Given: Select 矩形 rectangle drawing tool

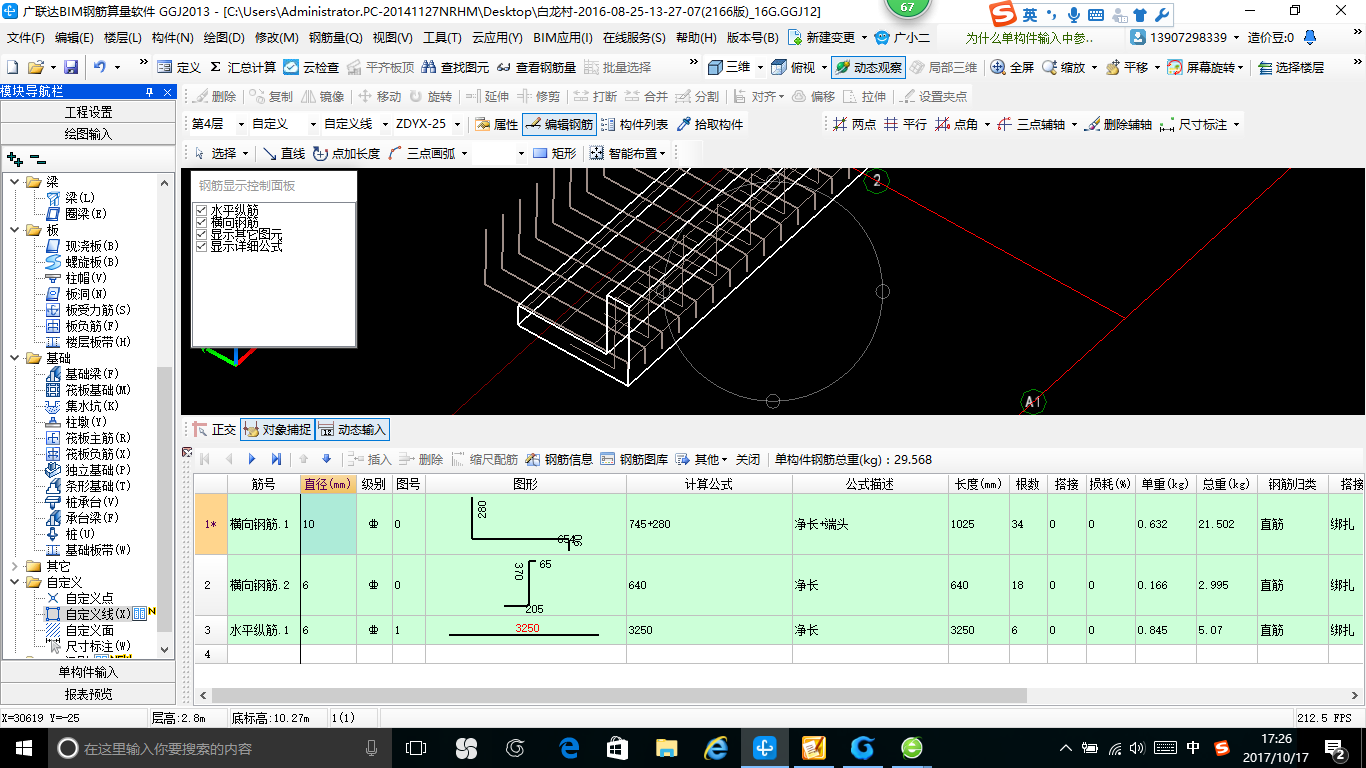Looking at the screenshot, I should click(555, 153).
